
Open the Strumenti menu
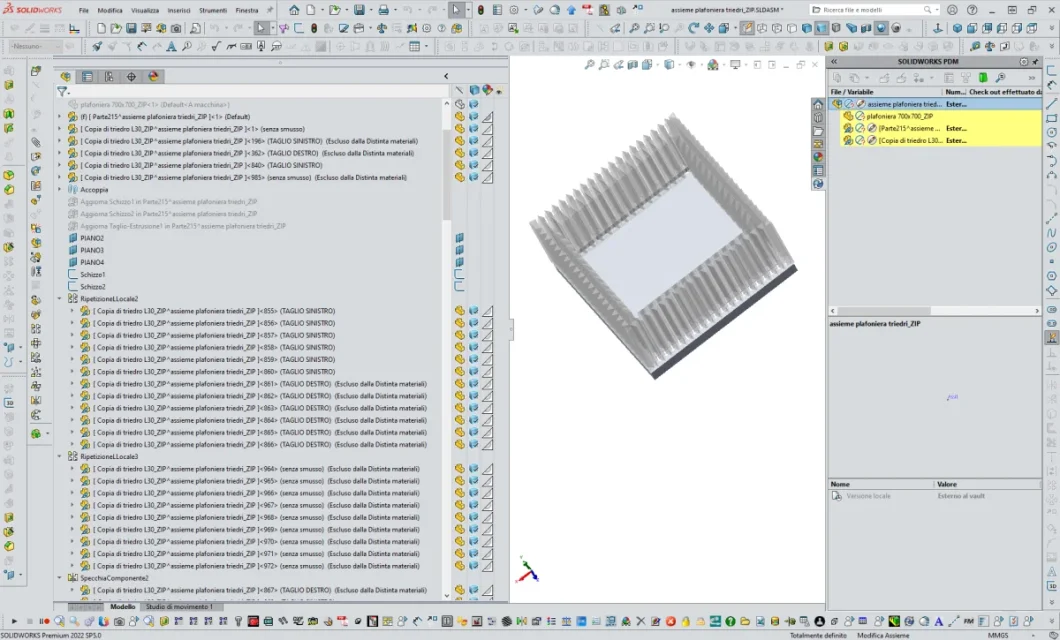pos(212,10)
